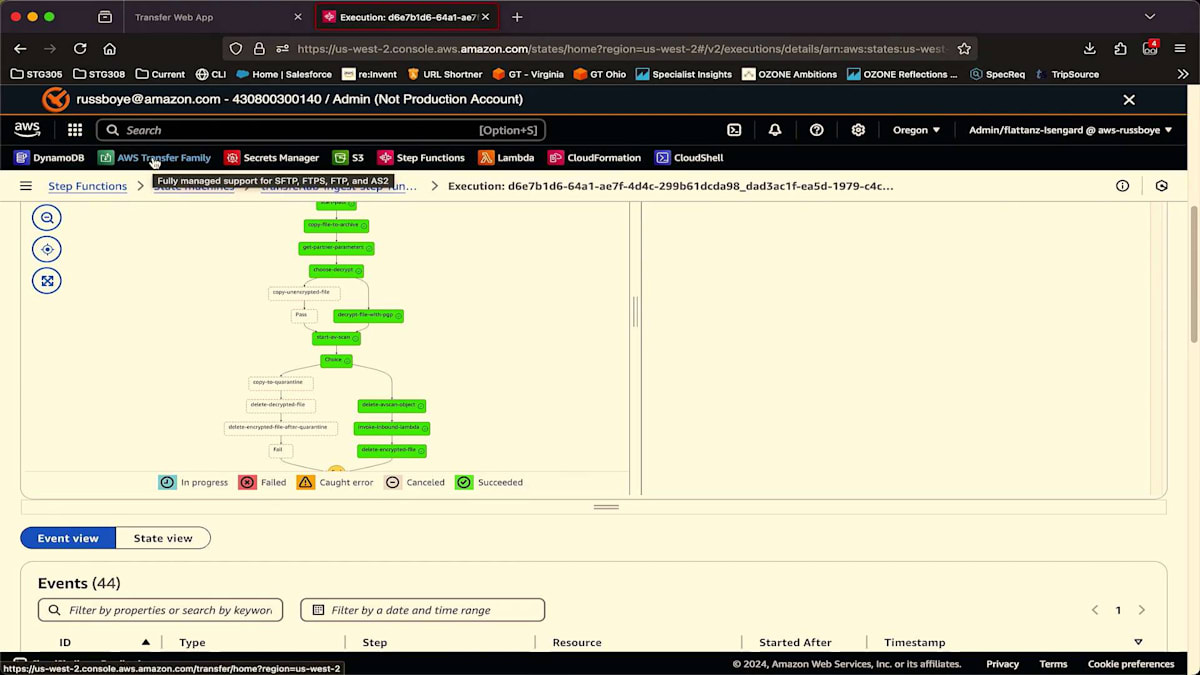Select the delete-encrypted-file-after-quarantine state
The image size is (1200, 675).
click(x=281, y=427)
